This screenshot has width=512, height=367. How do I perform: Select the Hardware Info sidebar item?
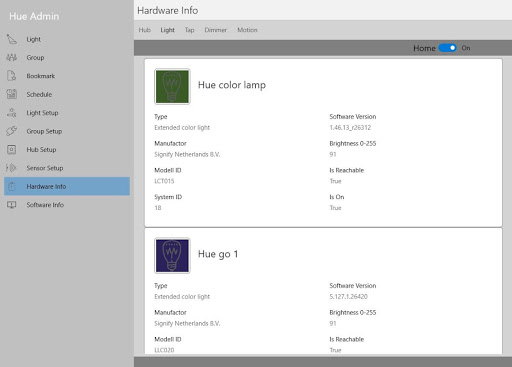click(67, 186)
